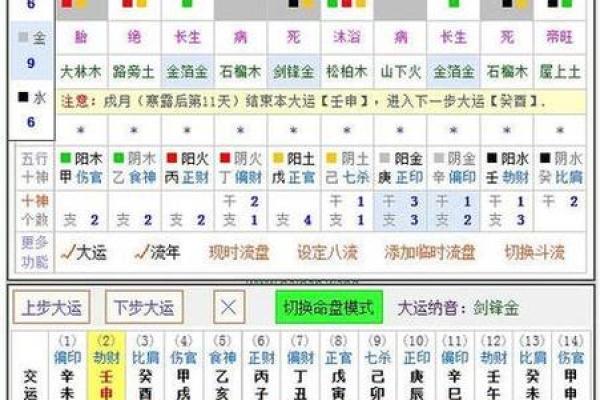Image resolution: width=600 pixels, height=400 pixels.
Task: Click 庚 正印 in the 十神 row
Action: coord(400,177)
